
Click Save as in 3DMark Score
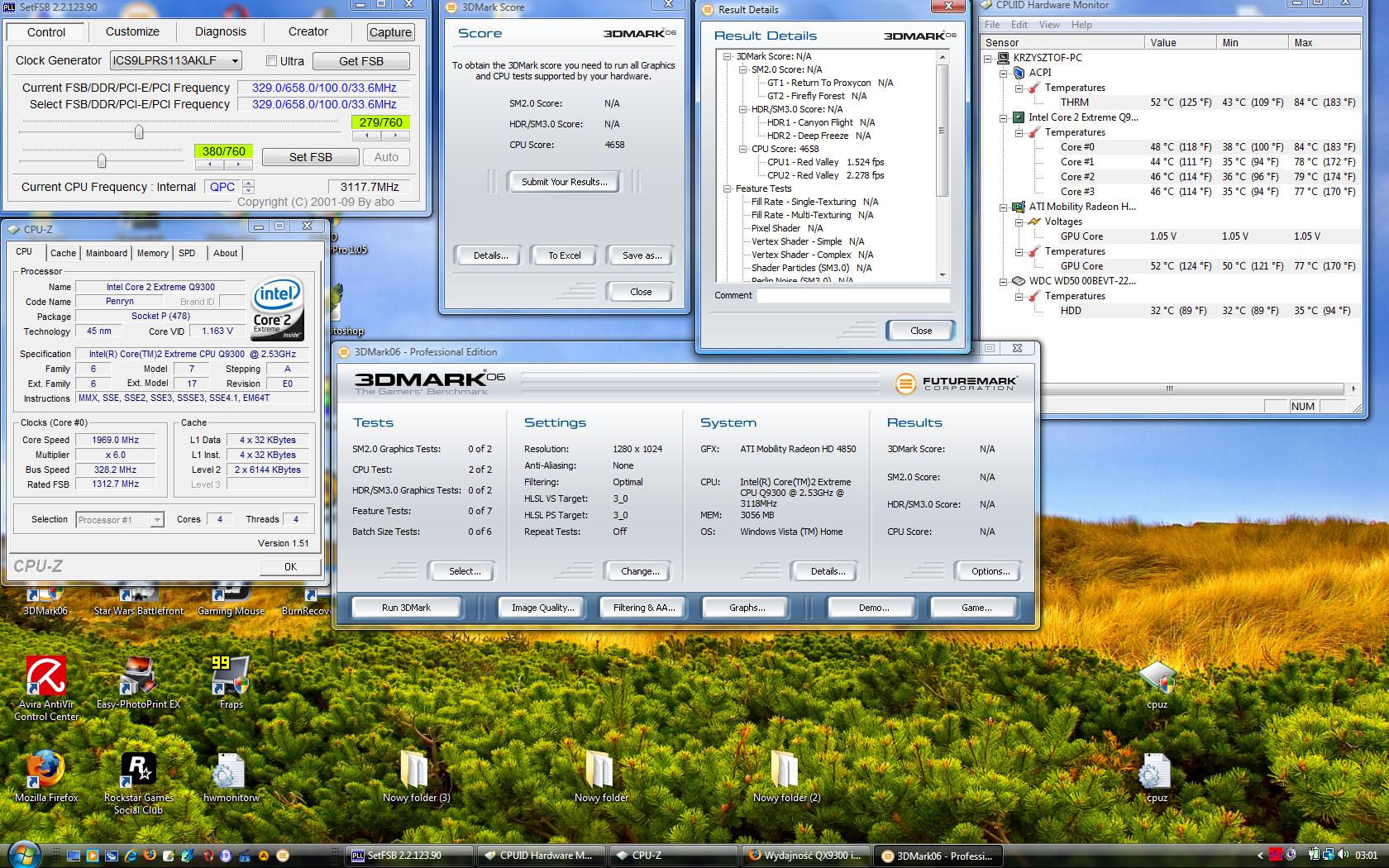pyautogui.click(x=642, y=255)
